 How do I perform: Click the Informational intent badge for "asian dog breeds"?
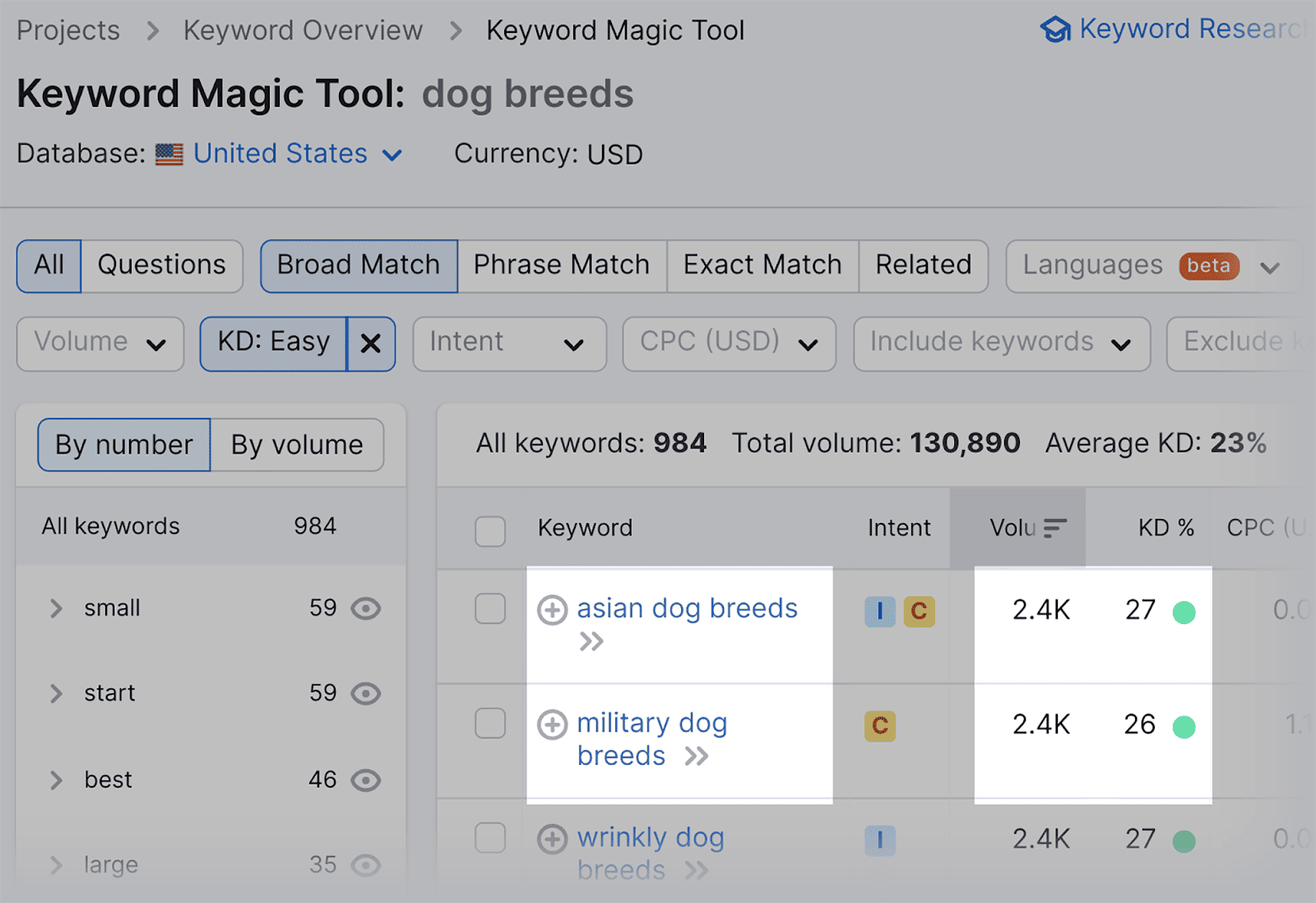point(879,611)
